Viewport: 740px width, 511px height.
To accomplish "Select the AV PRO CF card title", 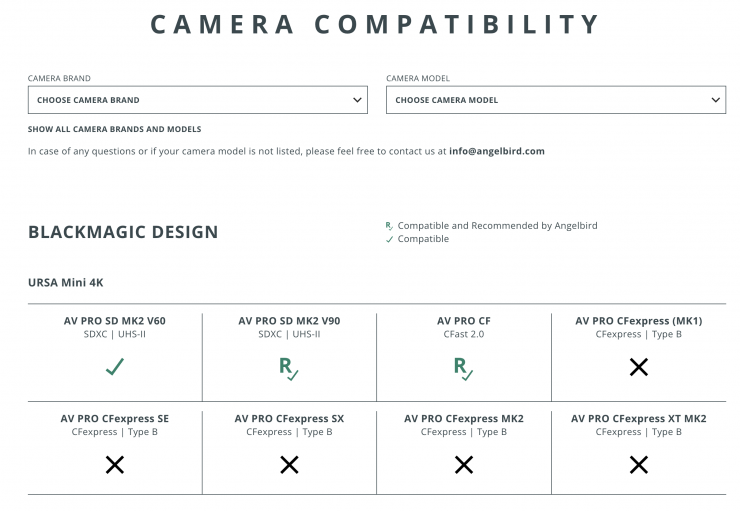I will pyautogui.click(x=464, y=321).
